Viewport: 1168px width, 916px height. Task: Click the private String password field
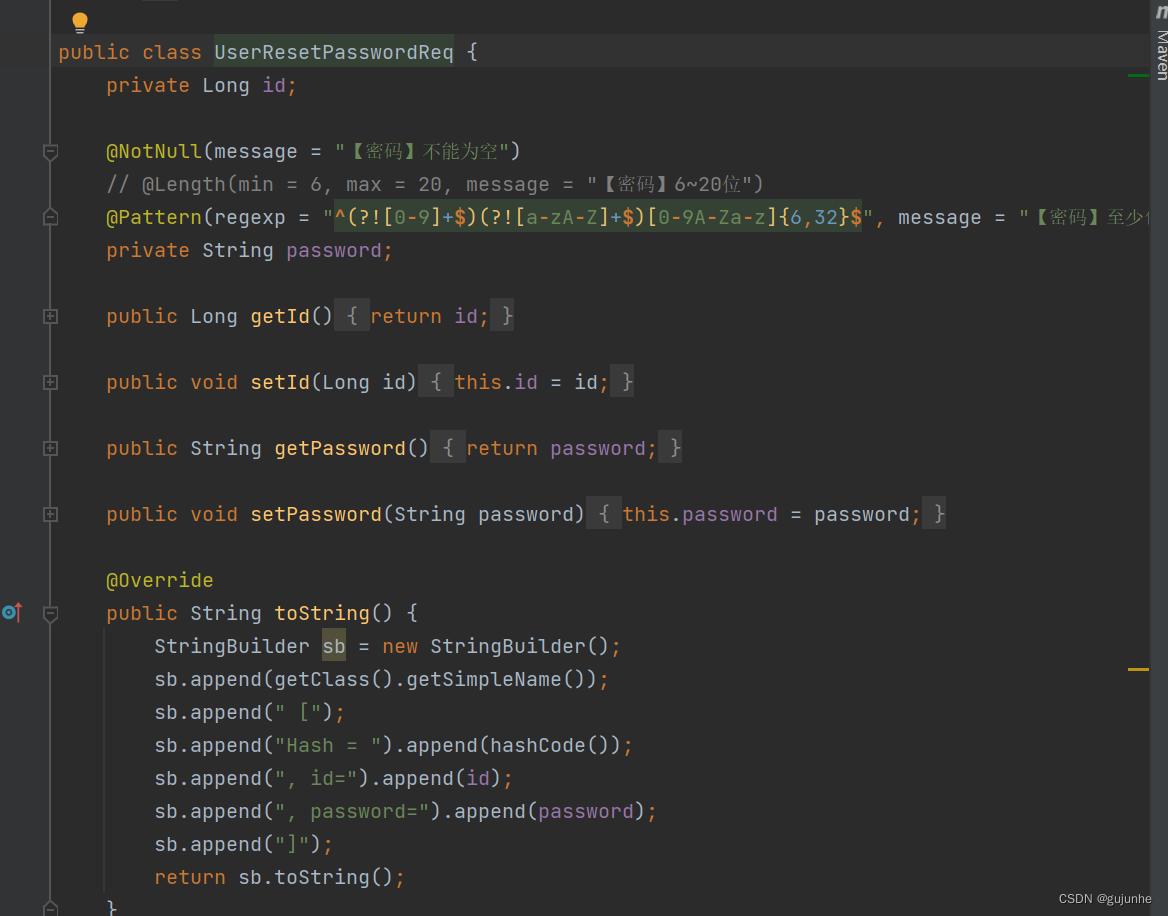(249, 251)
